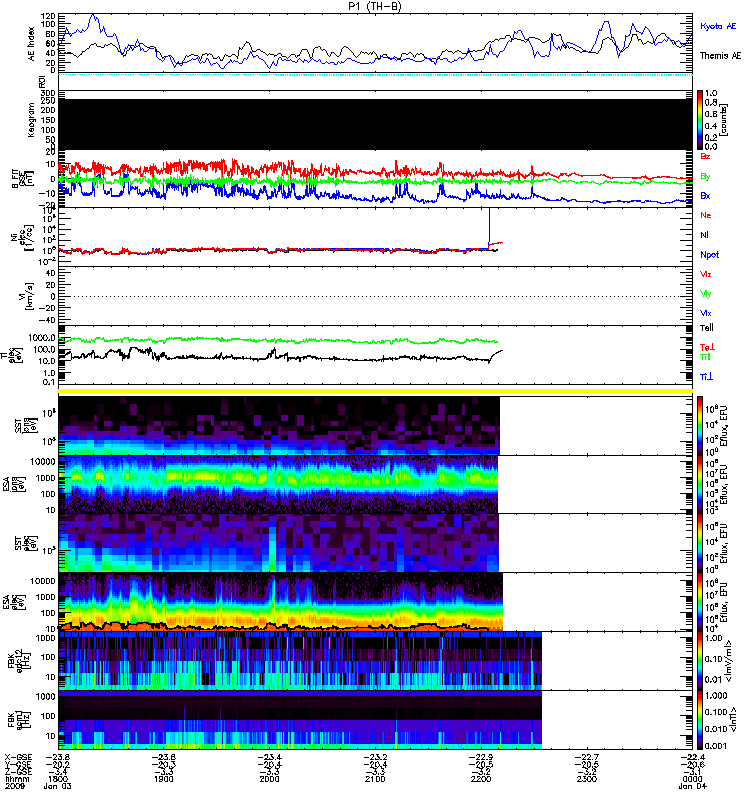Click the SST ions energy spectrogram
Image resolution: width=750 pixels, height=800 pixels.
click(279, 426)
